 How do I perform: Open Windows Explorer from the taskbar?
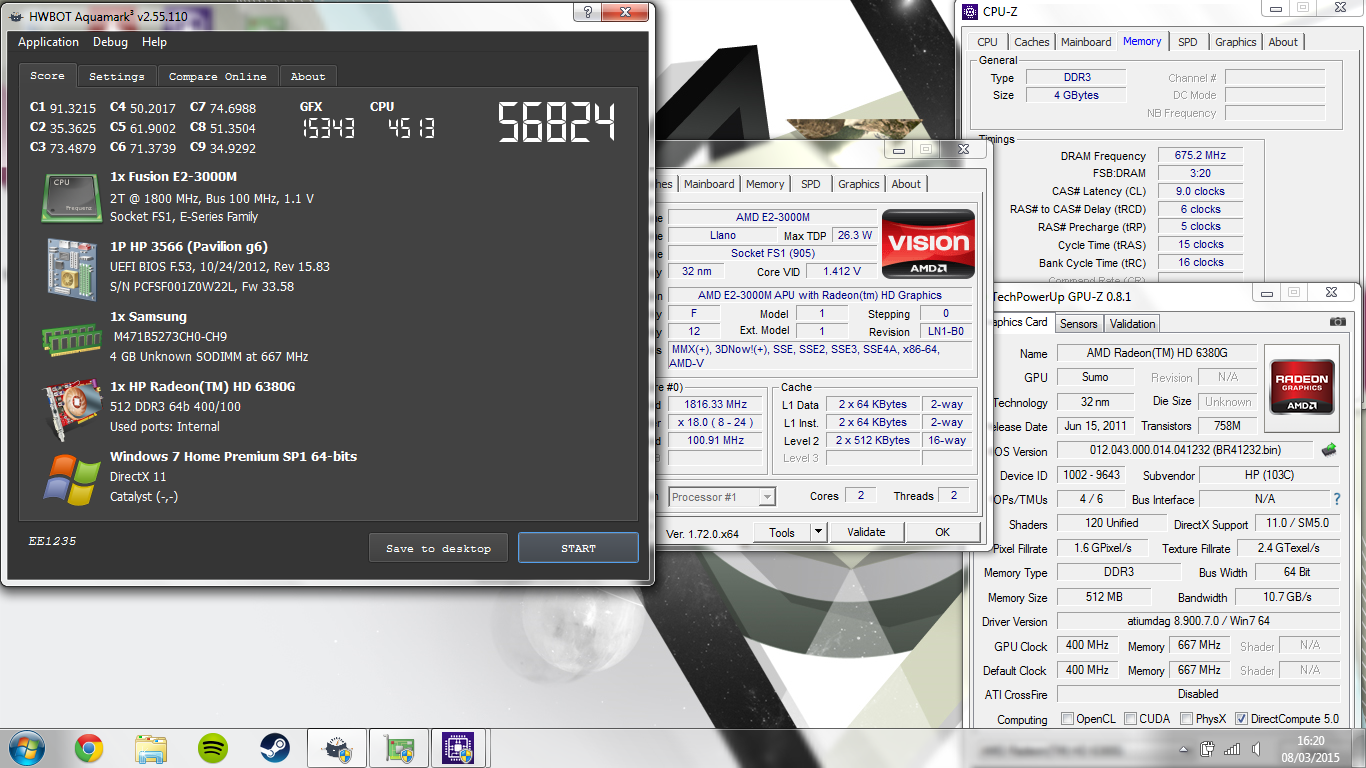(x=151, y=748)
